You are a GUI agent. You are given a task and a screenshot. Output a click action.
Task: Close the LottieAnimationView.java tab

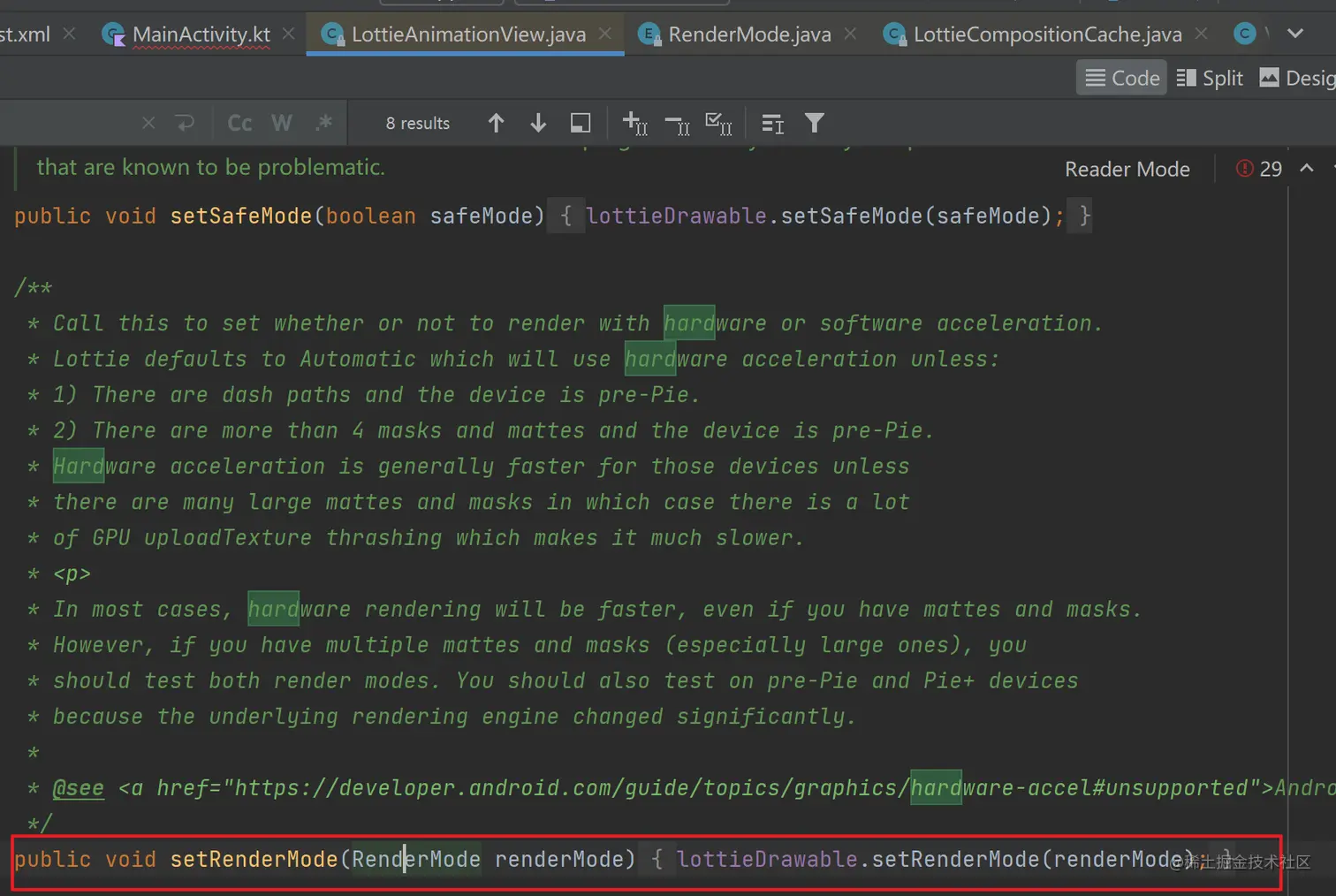[x=605, y=34]
